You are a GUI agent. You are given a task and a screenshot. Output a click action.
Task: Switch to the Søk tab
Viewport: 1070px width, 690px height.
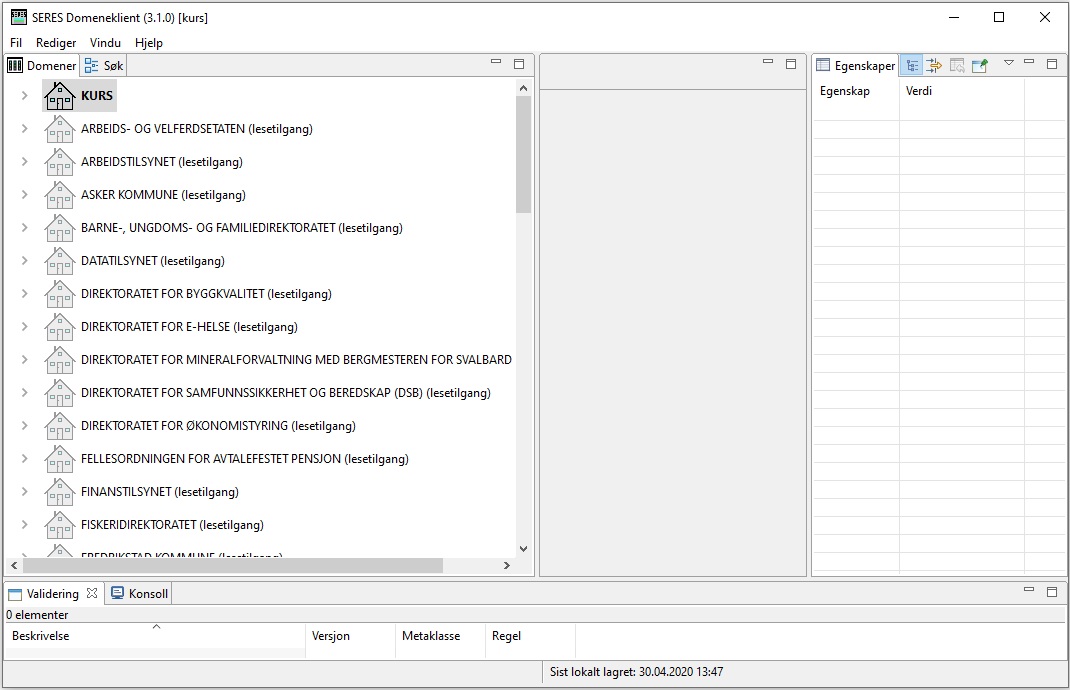(x=104, y=66)
